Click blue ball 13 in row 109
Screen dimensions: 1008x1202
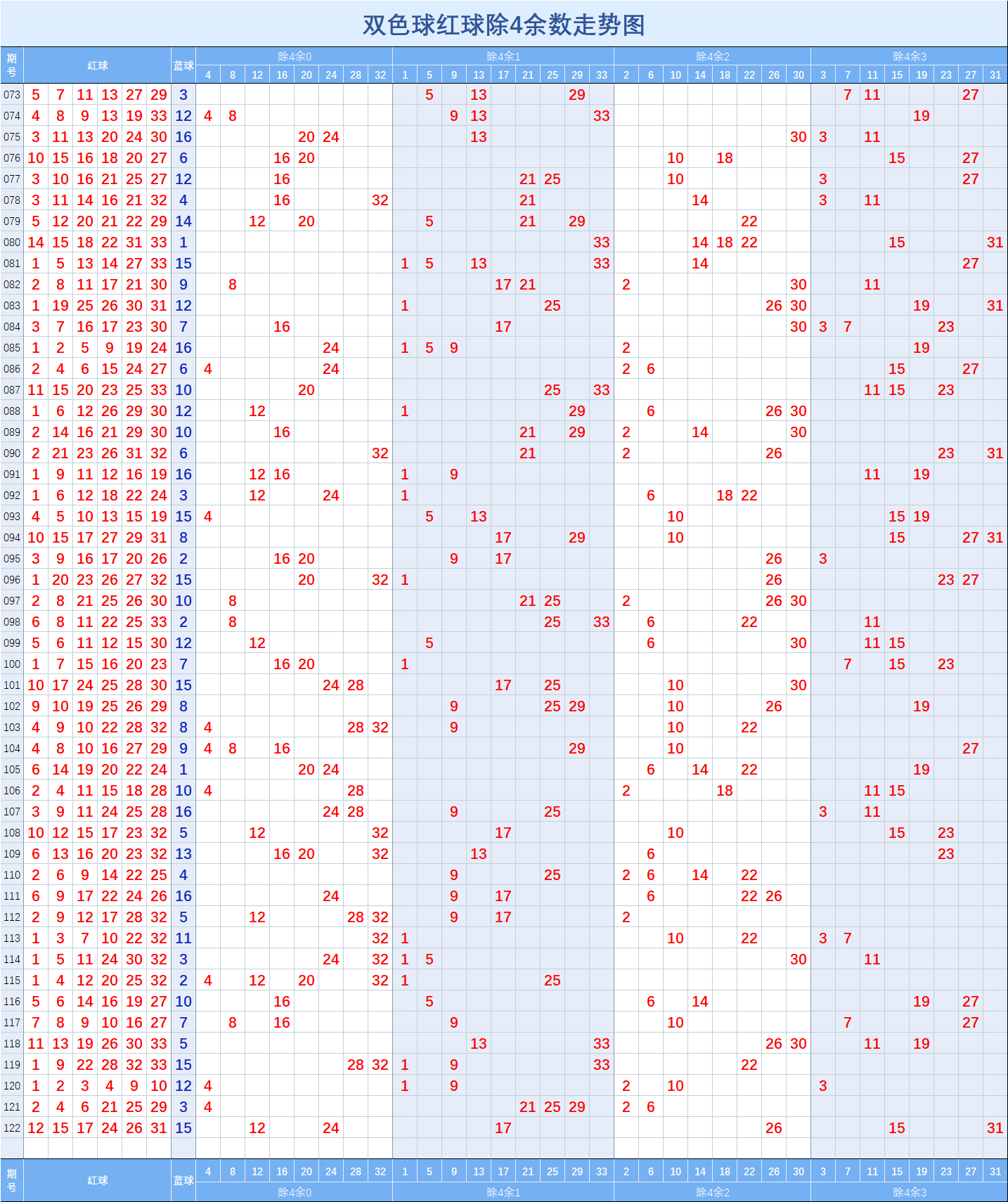183,853
